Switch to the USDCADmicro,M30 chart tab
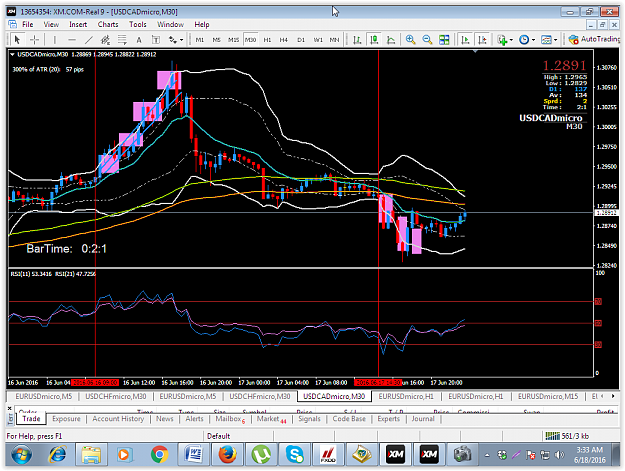Image resolution: width=625 pixels, height=471 pixels. point(334,396)
